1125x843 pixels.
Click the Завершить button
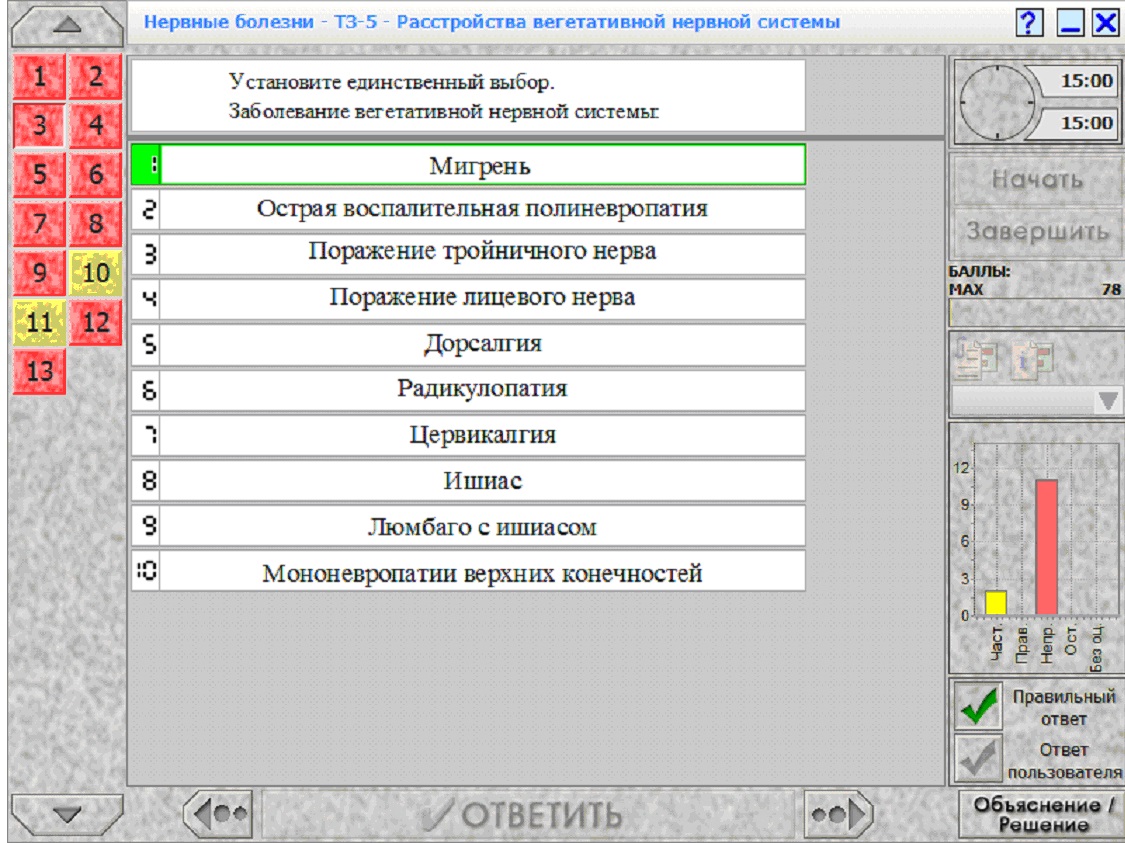(1037, 232)
